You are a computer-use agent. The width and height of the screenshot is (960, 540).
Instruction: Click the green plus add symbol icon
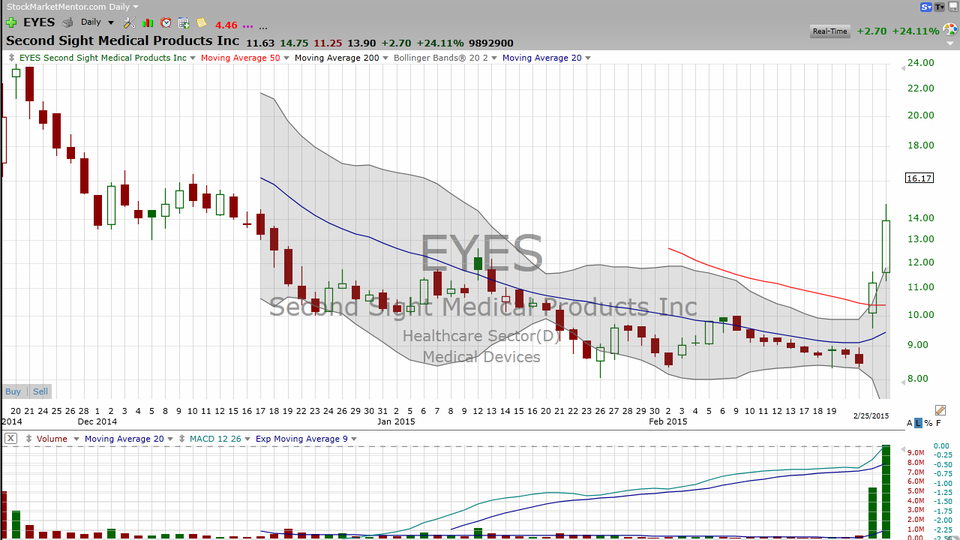point(11,23)
